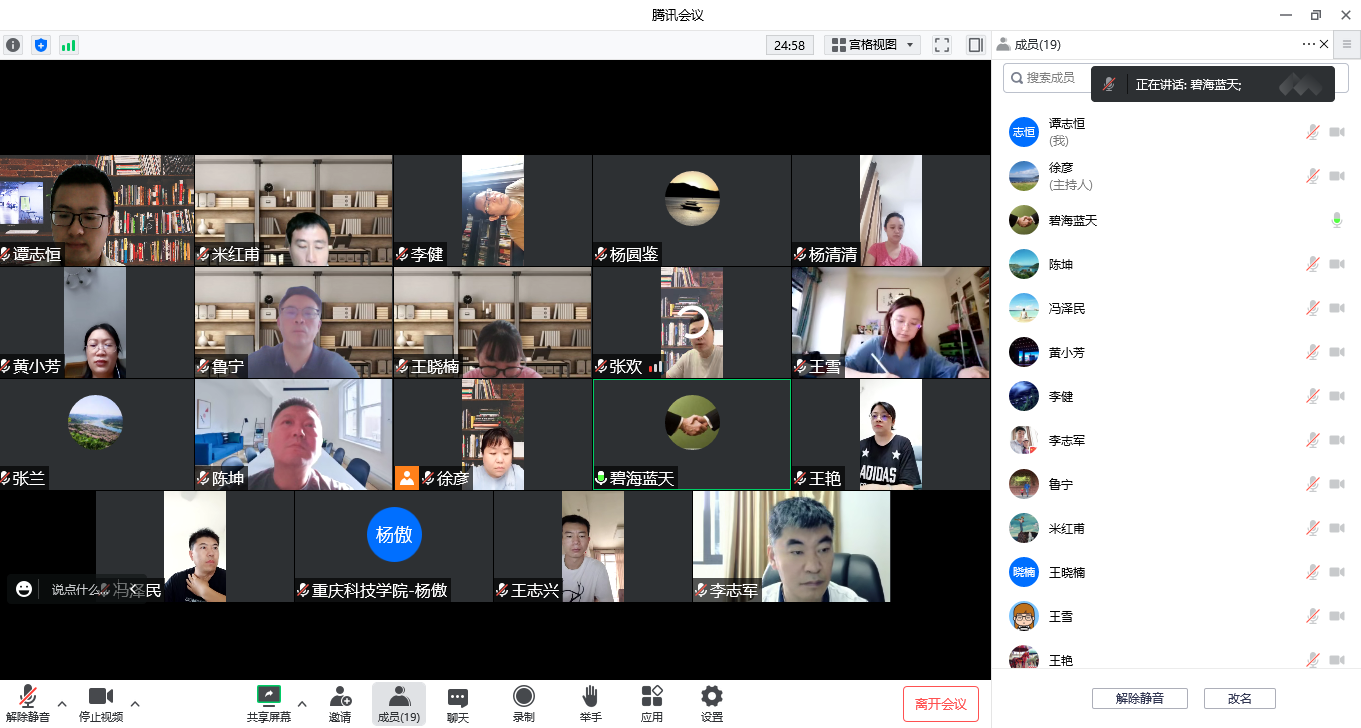Click 米红甫's video tile
Image resolution: width=1361 pixels, height=728 pixels.
[294, 210]
